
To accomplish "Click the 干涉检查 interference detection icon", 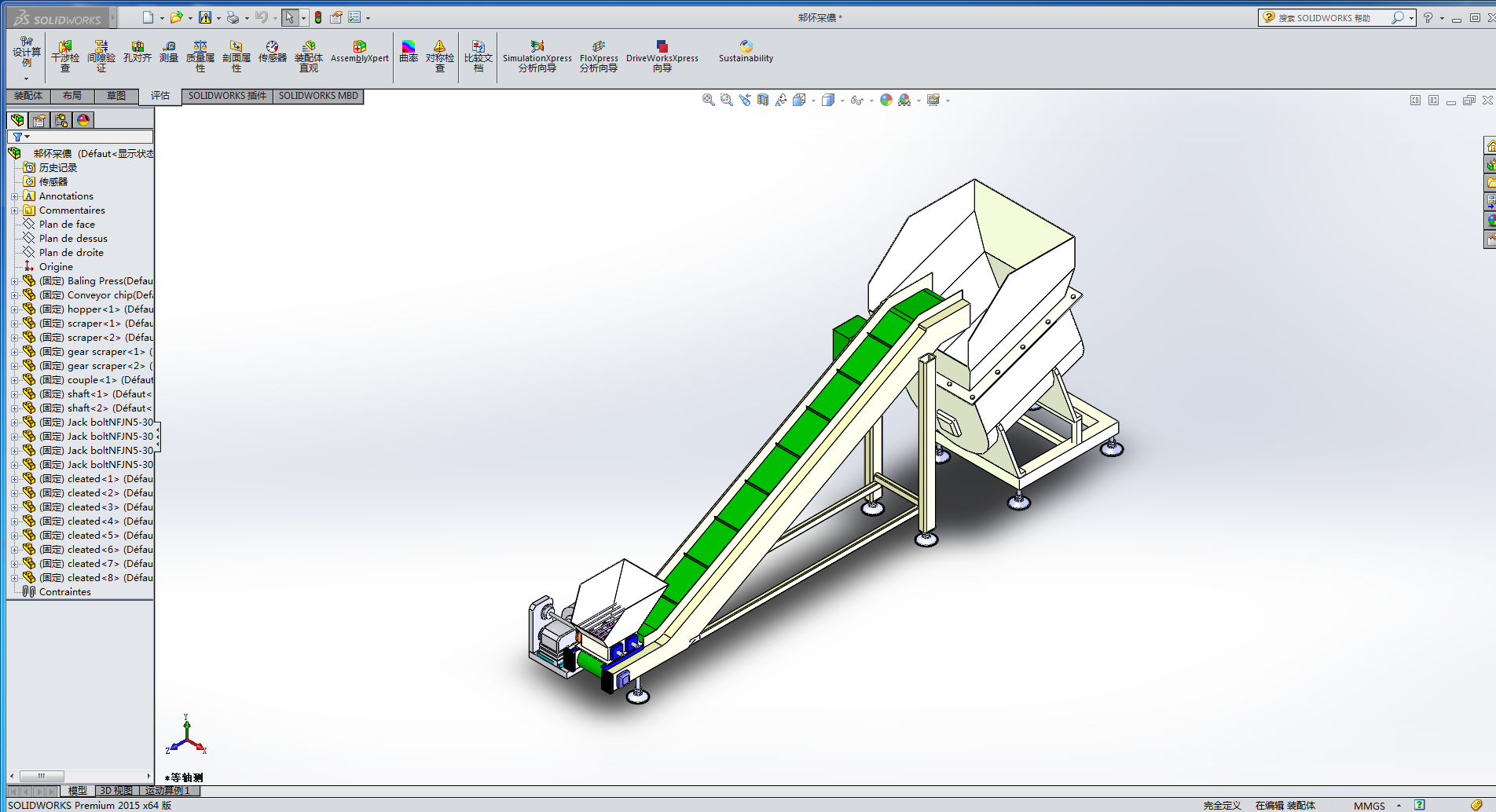I will 65,54.
